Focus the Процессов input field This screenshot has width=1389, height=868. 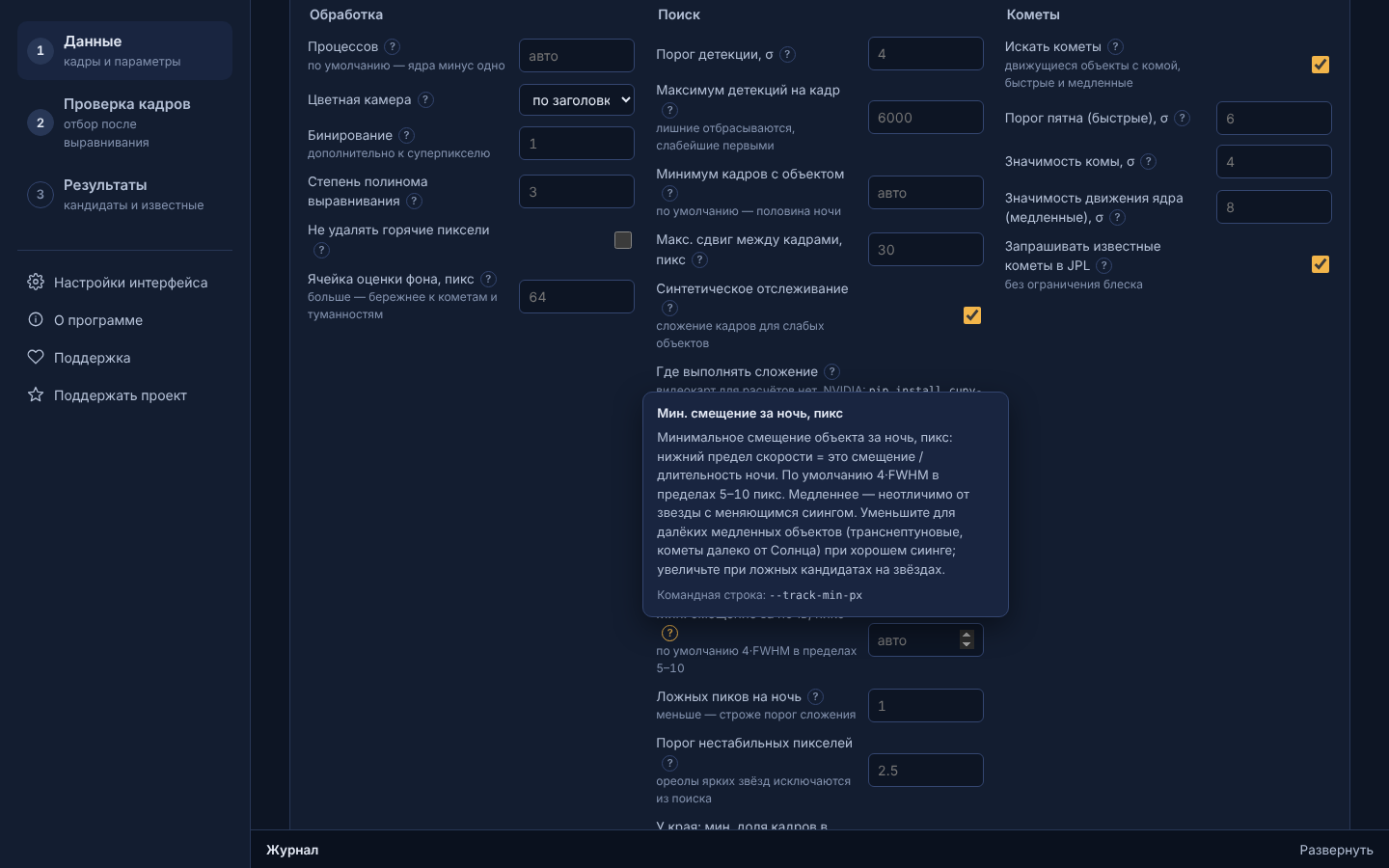point(577,56)
